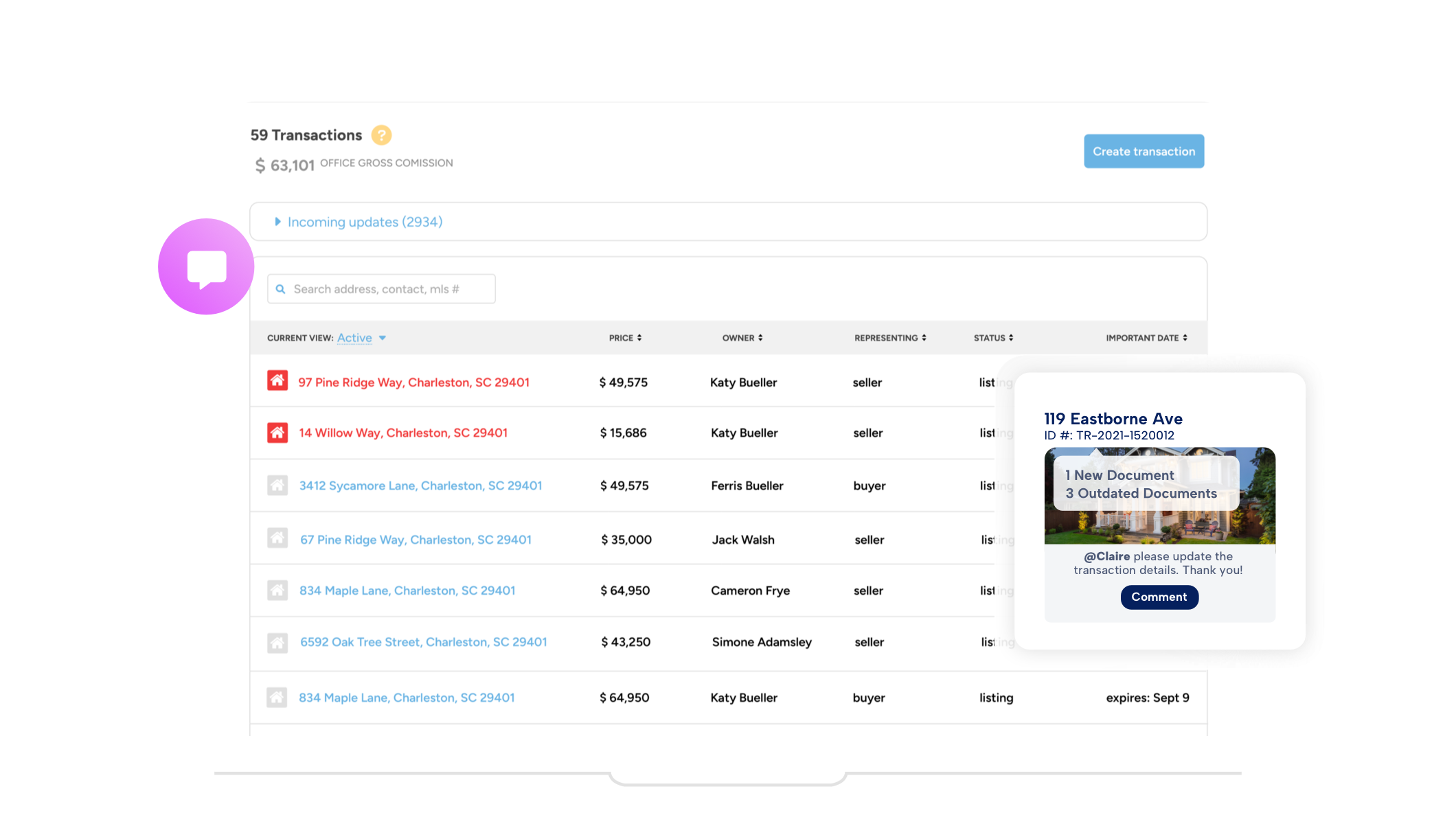Click red house icon for 97 Pine Ridge Way
Viewport: 1456px width, 824px height.
click(277, 380)
